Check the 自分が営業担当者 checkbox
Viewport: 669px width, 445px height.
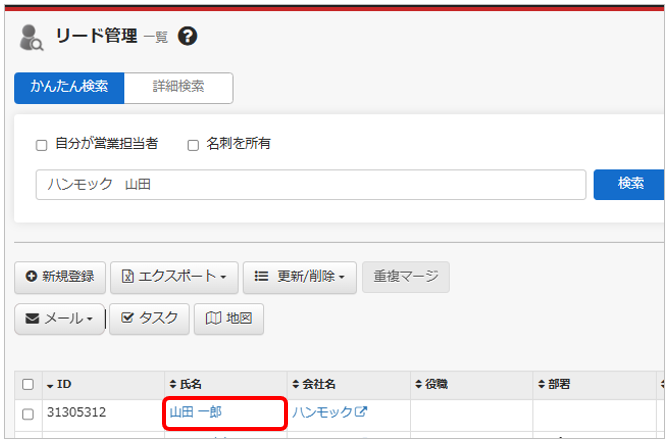(41, 145)
